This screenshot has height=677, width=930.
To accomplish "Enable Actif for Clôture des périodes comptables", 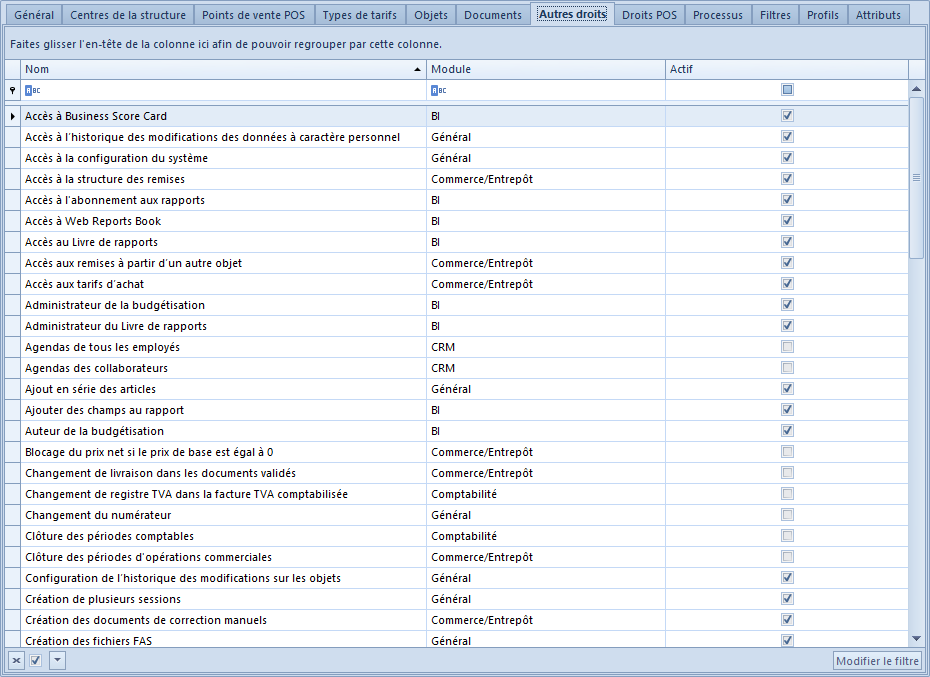I will pos(787,536).
